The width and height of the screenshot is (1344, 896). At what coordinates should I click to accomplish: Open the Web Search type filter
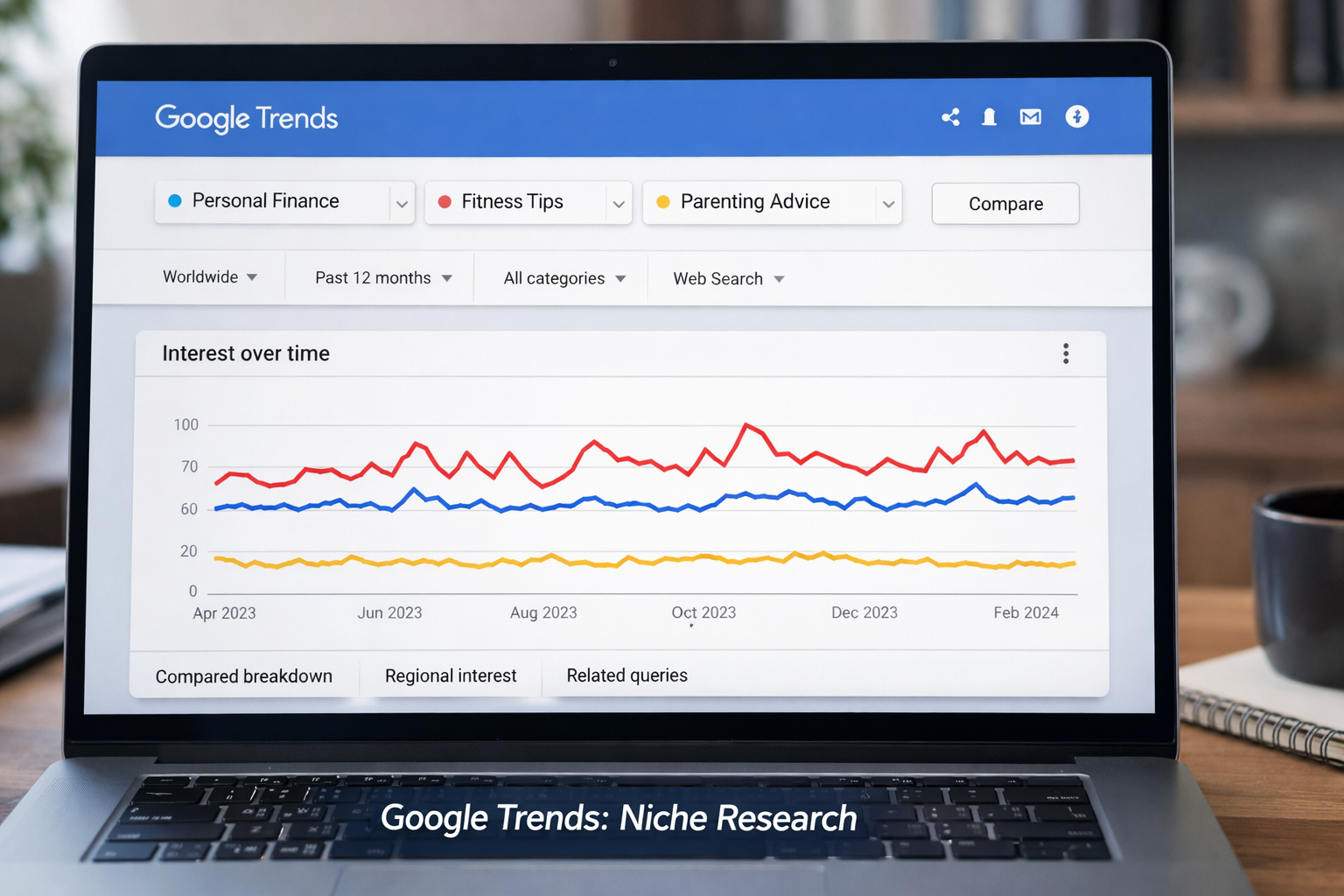tap(728, 279)
